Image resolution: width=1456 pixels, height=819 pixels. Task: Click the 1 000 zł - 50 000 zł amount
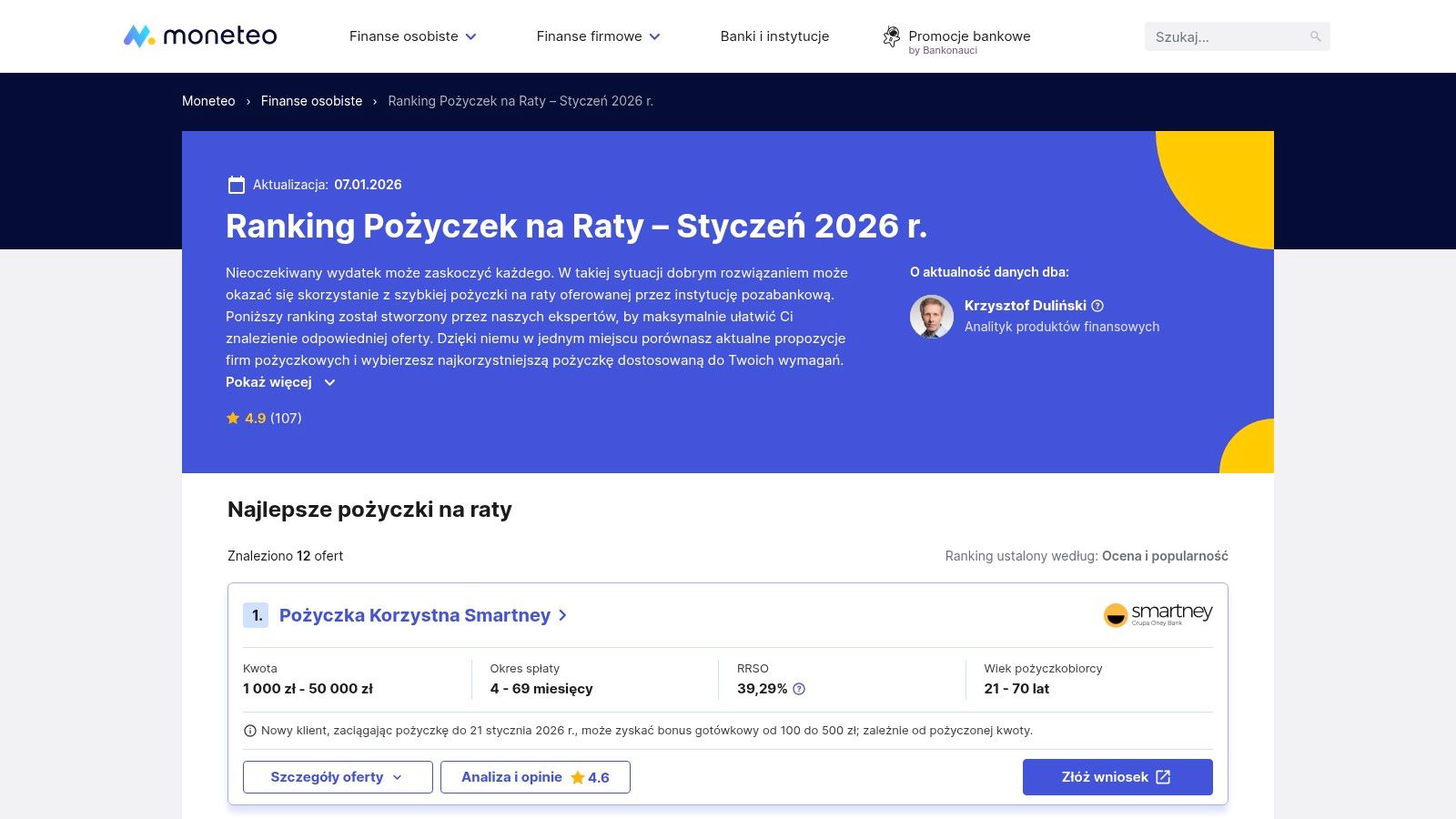click(308, 689)
